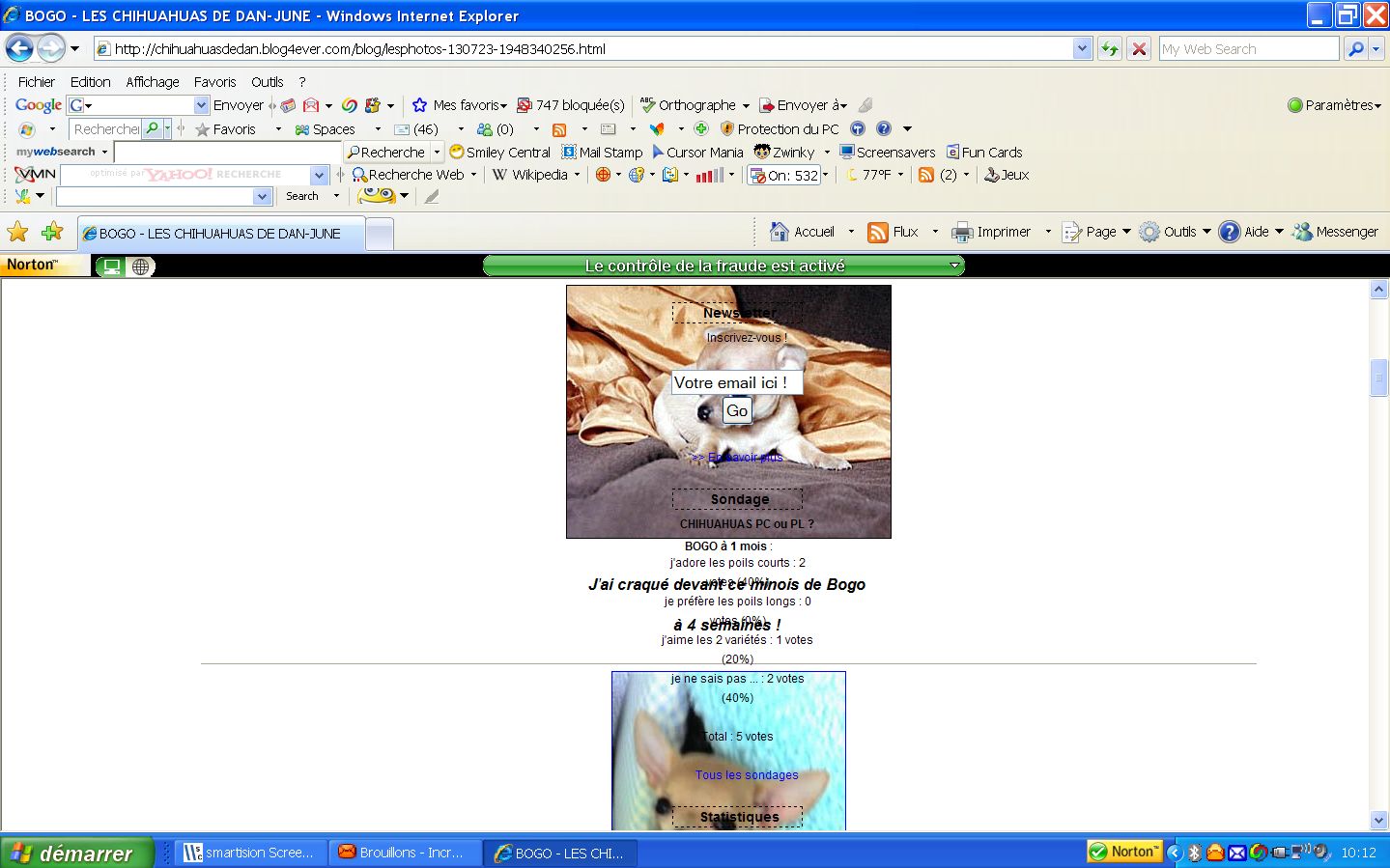Click the vertical scrollbar thumb

point(1378,378)
